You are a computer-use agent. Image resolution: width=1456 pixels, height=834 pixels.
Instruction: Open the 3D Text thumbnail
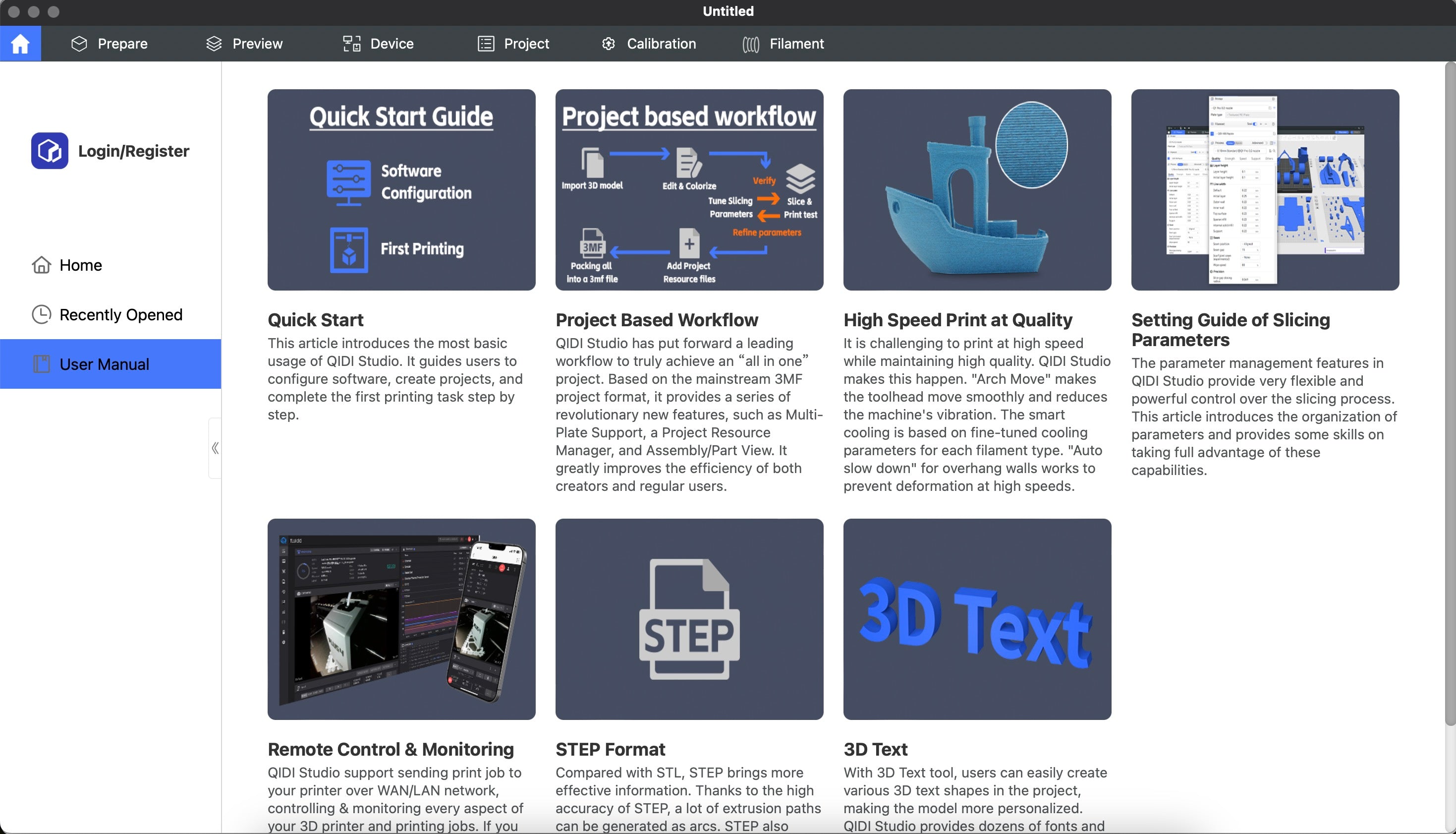[x=977, y=619]
